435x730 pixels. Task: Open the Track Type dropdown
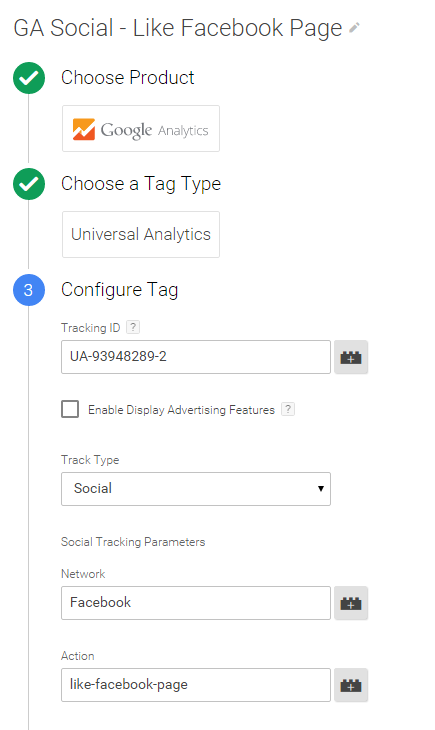click(x=196, y=489)
